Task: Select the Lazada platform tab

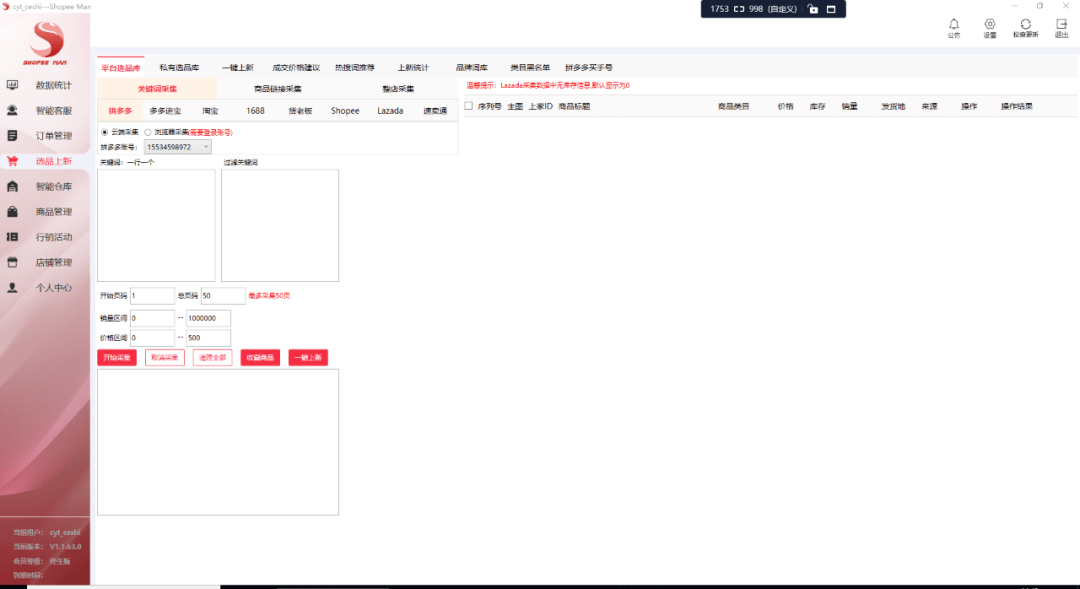Action: [390, 111]
